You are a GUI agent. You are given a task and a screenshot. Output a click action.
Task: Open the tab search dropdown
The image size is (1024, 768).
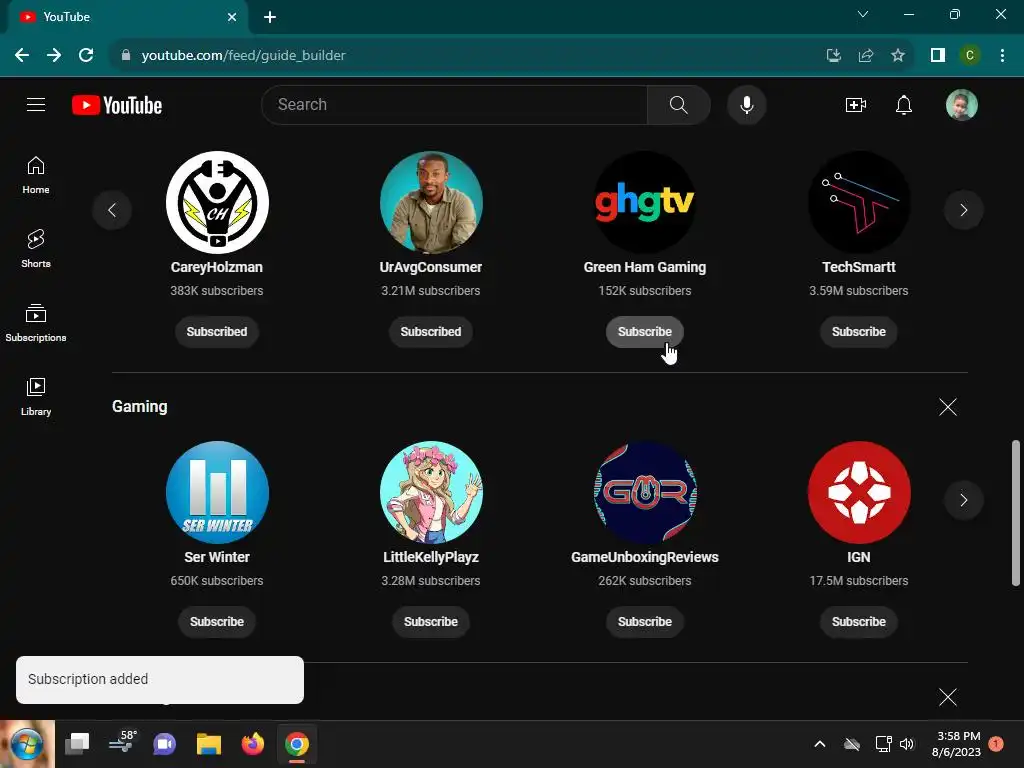(863, 14)
